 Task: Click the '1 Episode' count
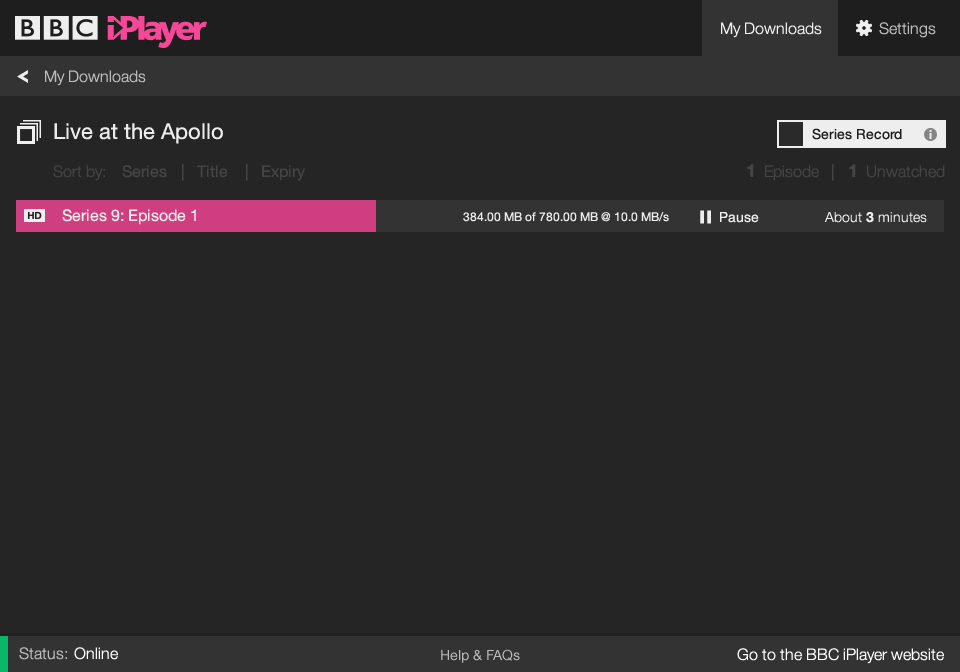click(x=782, y=172)
